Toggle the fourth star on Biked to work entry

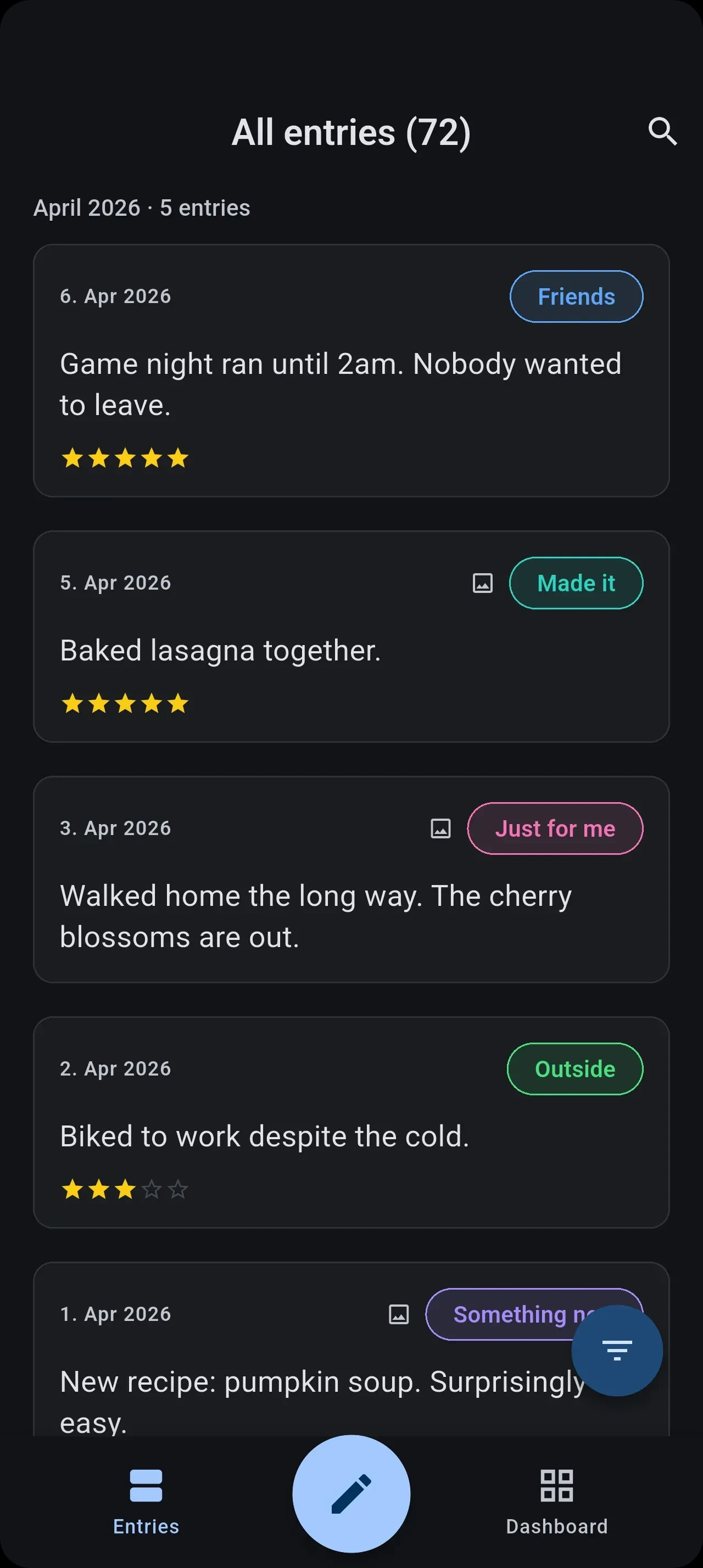pos(151,1189)
